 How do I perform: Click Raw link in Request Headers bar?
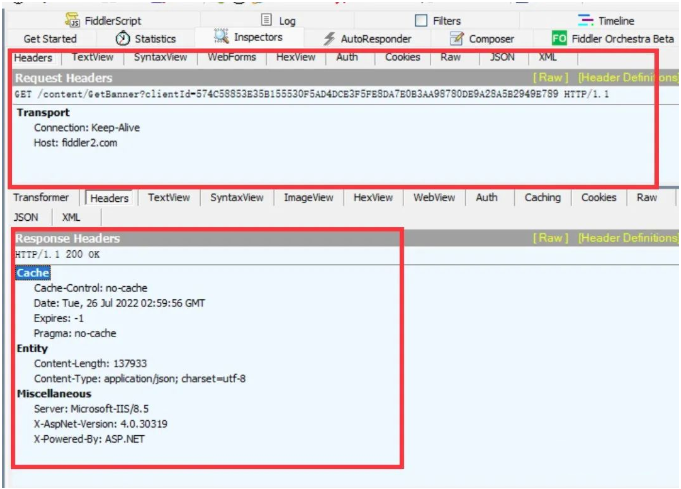pyautogui.click(x=551, y=77)
